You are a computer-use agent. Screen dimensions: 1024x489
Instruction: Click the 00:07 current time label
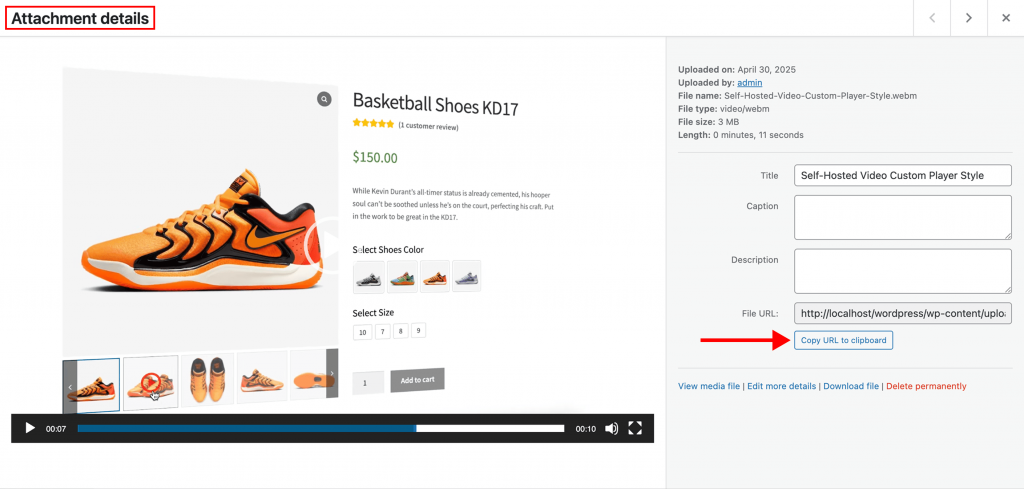(x=56, y=429)
